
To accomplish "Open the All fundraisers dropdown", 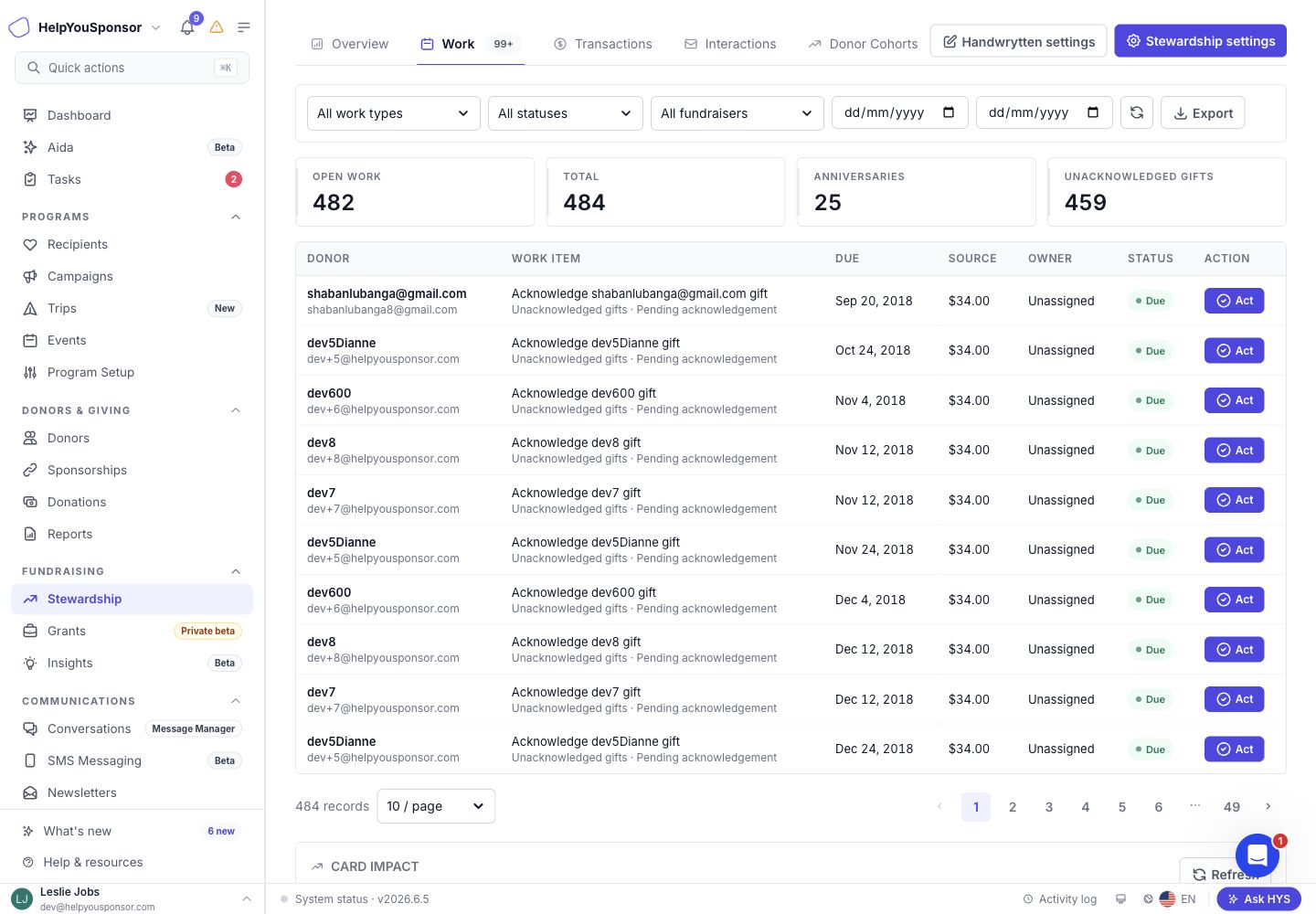I will click(738, 113).
